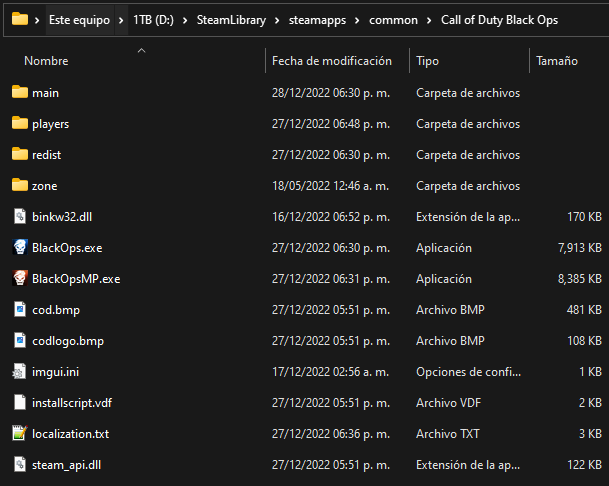The height and width of the screenshot is (486, 609).
Task: Click the codlogo.bmp image file icon
Action: click(x=20, y=340)
